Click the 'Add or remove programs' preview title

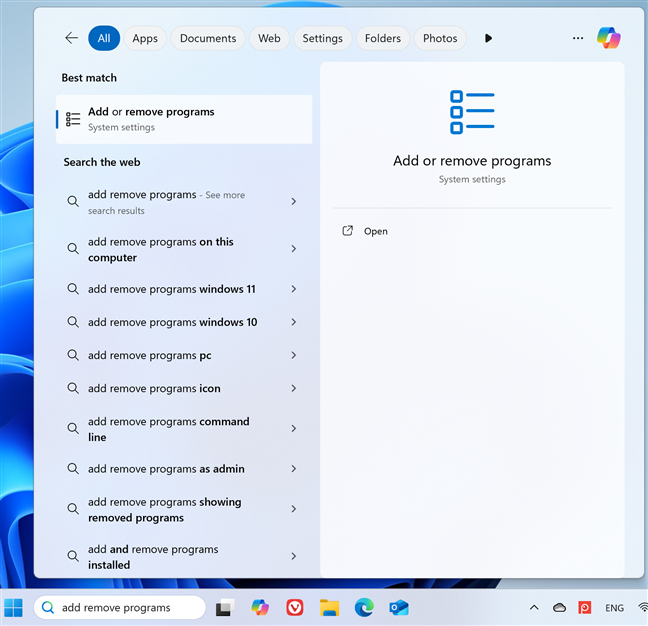[x=472, y=161]
